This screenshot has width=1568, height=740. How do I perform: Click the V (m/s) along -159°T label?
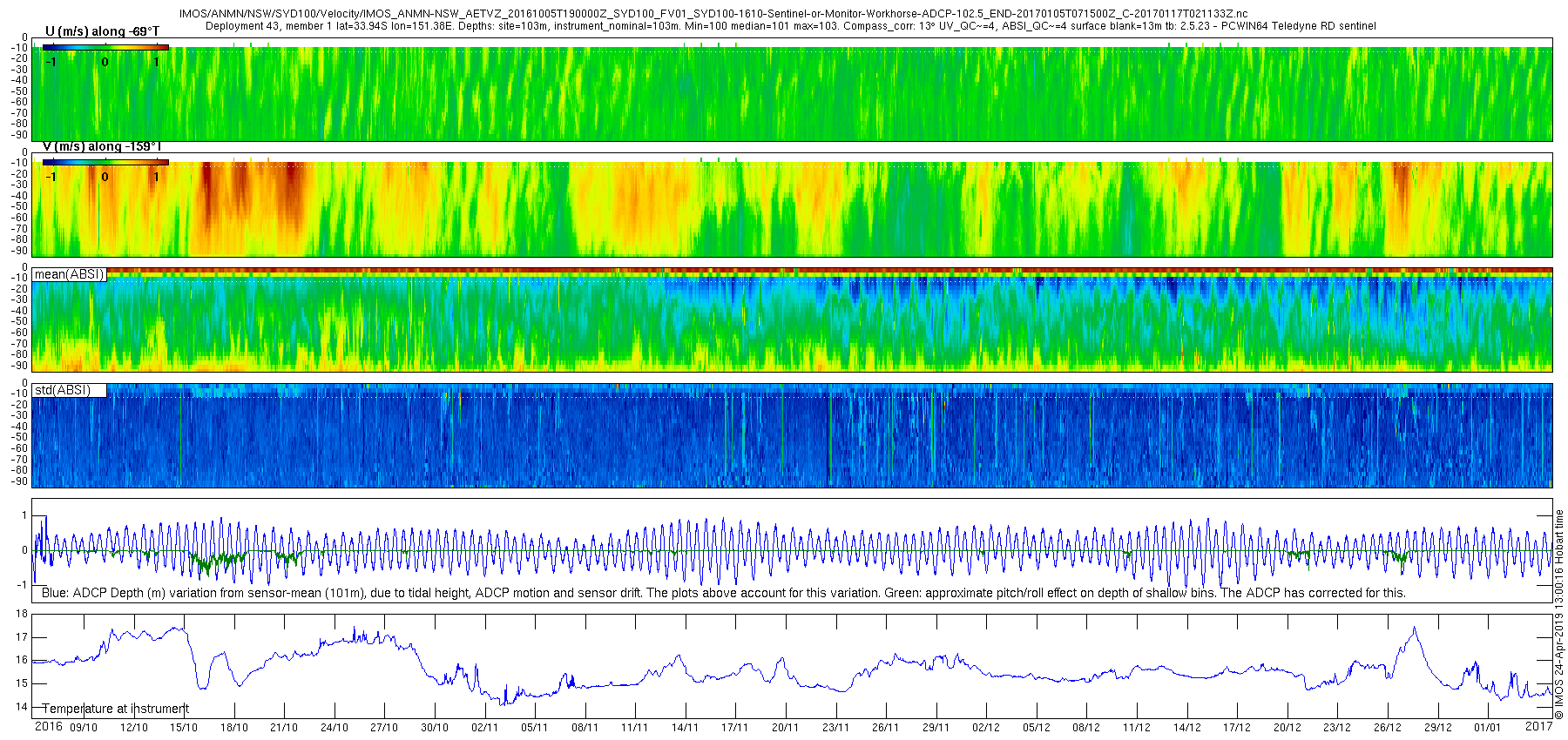[x=102, y=146]
